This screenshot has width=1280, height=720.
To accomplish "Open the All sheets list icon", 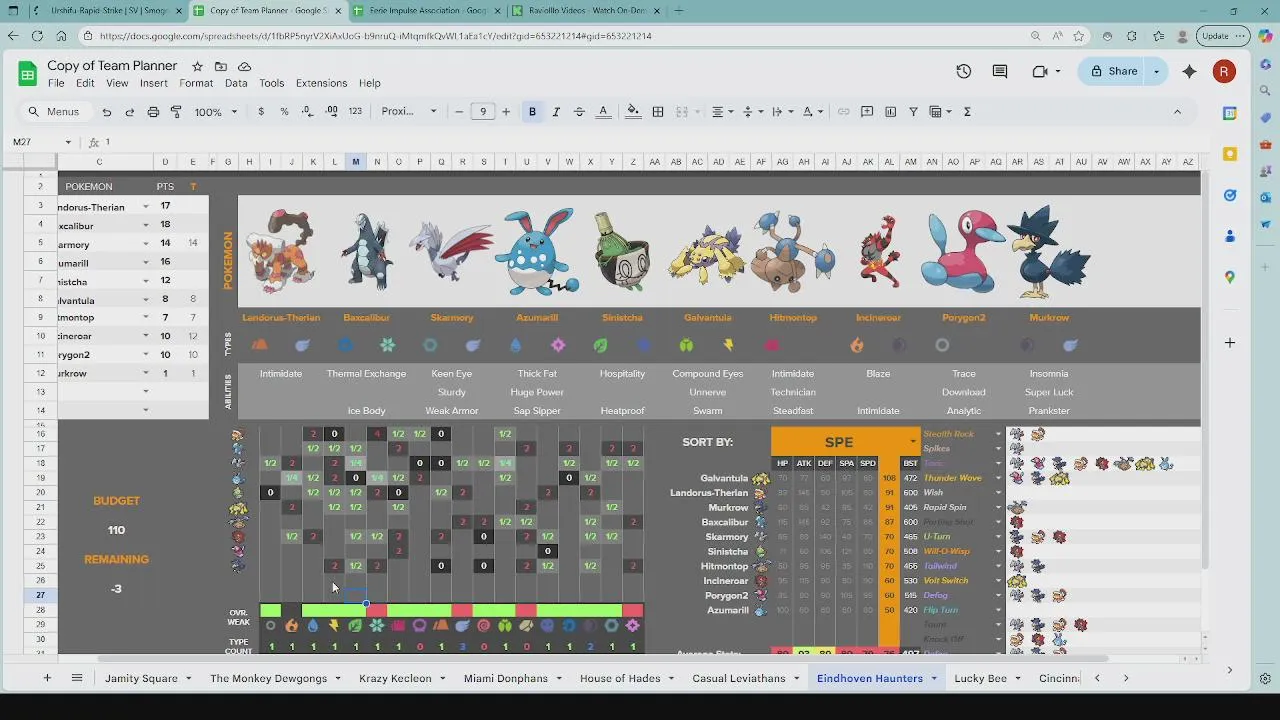I will pyautogui.click(x=77, y=678).
